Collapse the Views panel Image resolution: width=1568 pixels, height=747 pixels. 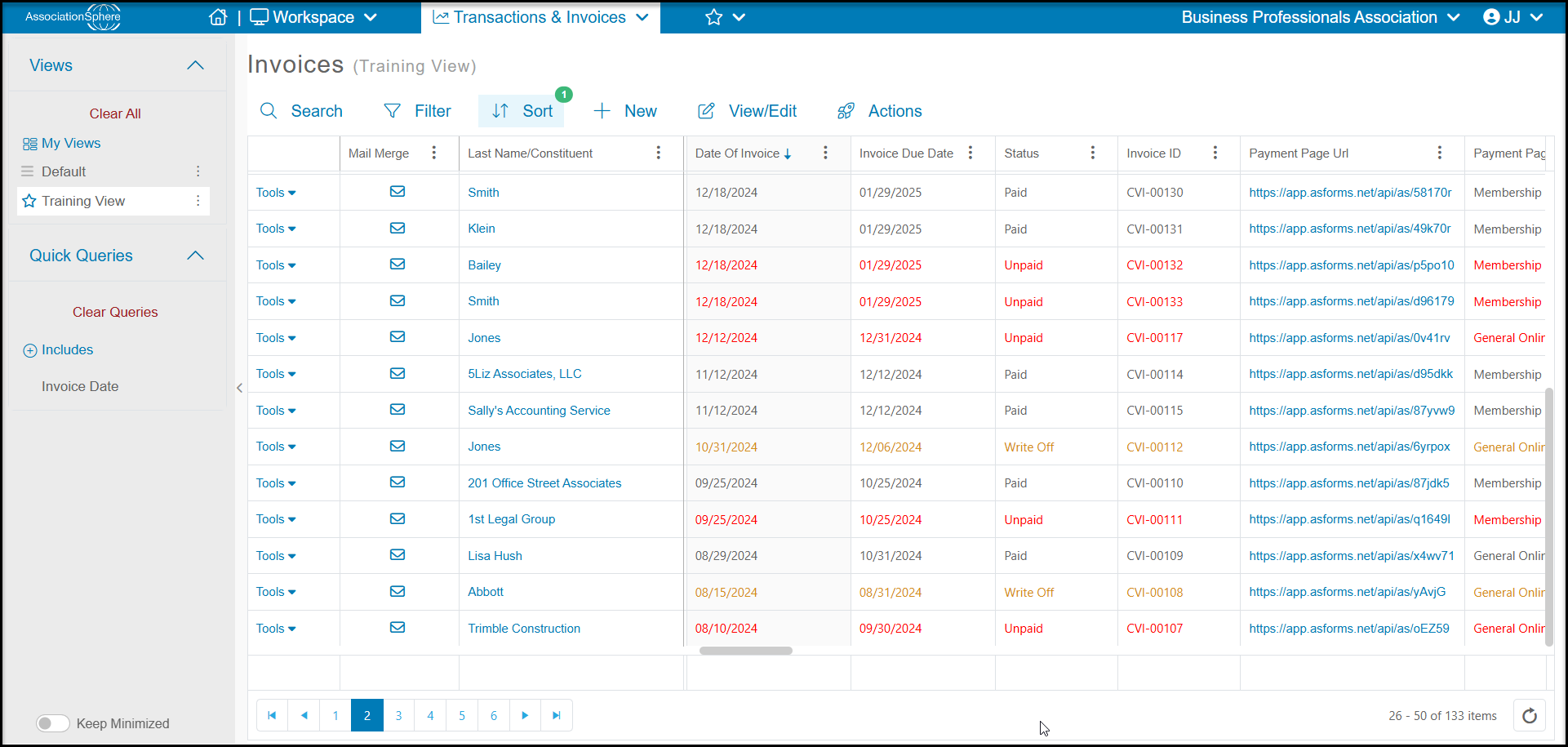click(195, 65)
